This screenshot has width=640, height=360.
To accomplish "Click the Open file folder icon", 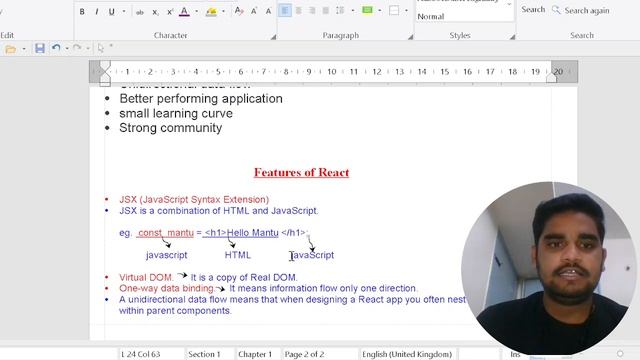I will (x=11, y=49).
